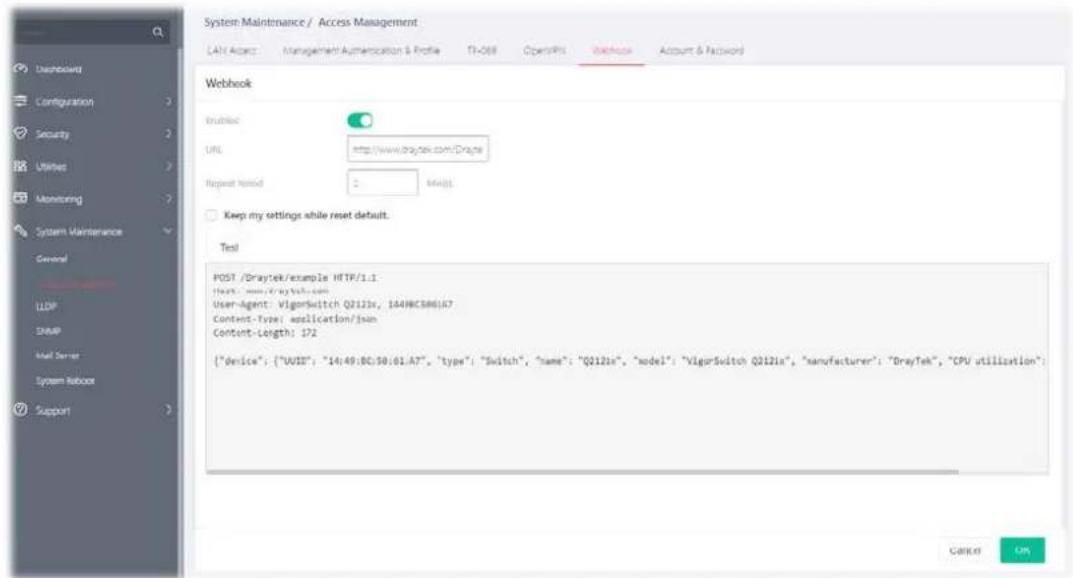Click the Monitoring menu label
Image resolution: width=1073 pixels, height=578 pixels.
59,199
